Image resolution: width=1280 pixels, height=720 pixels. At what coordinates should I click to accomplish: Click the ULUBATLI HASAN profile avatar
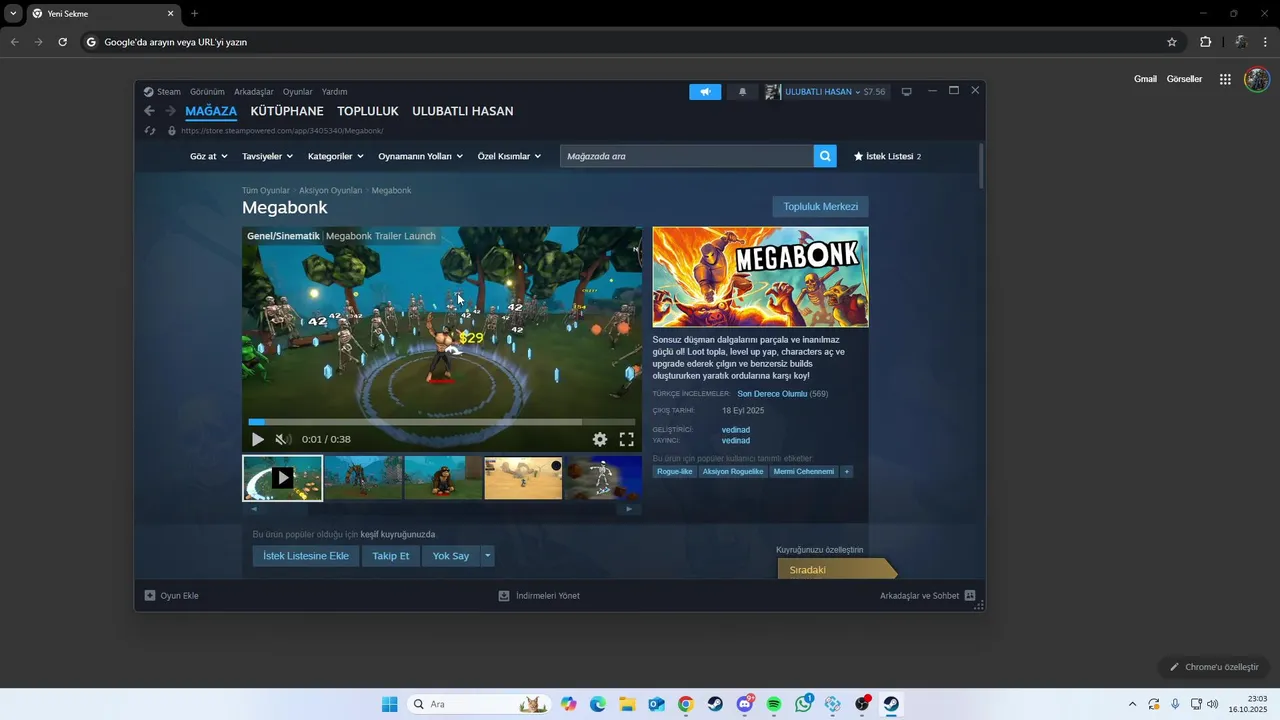773,91
